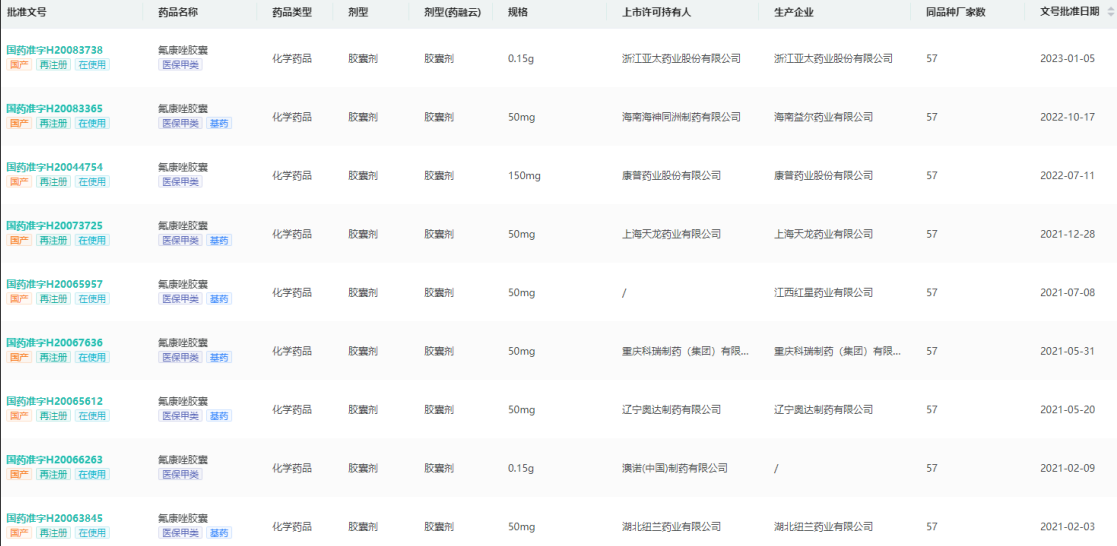Select manufacturer 湖北纽兰药业有限公司

pos(824,527)
